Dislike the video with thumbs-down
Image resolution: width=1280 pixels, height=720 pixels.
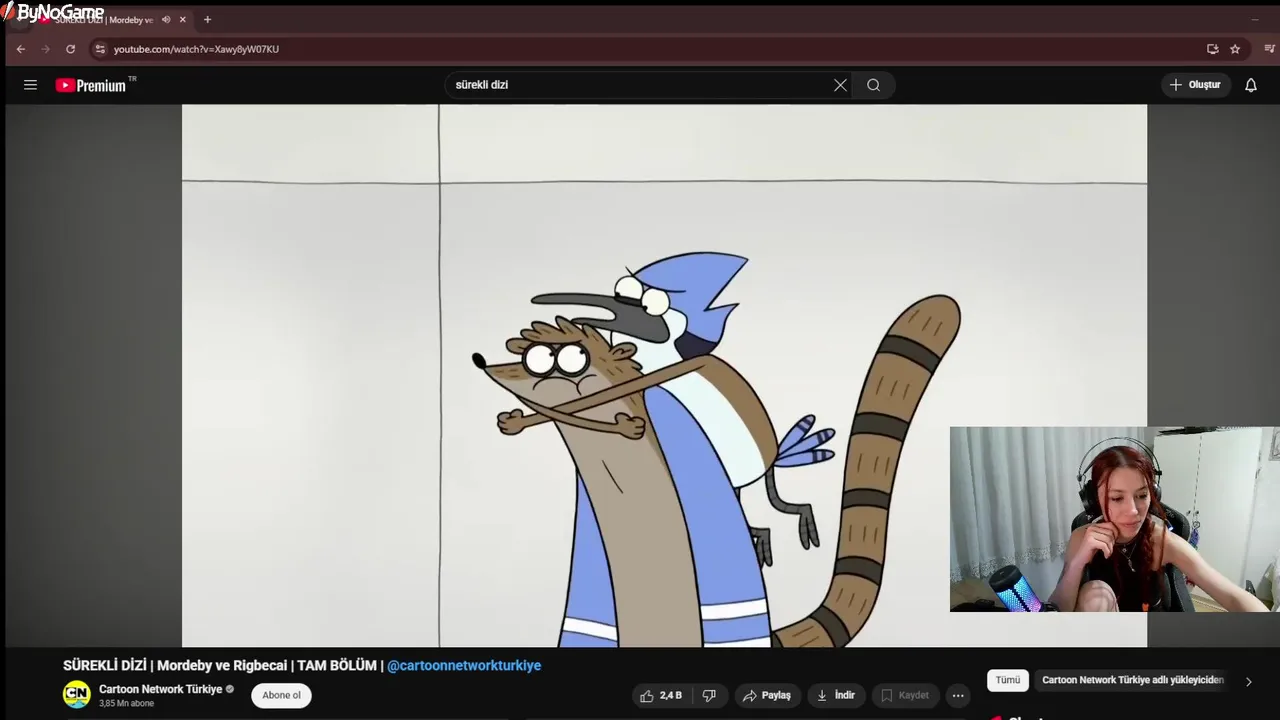pos(709,696)
